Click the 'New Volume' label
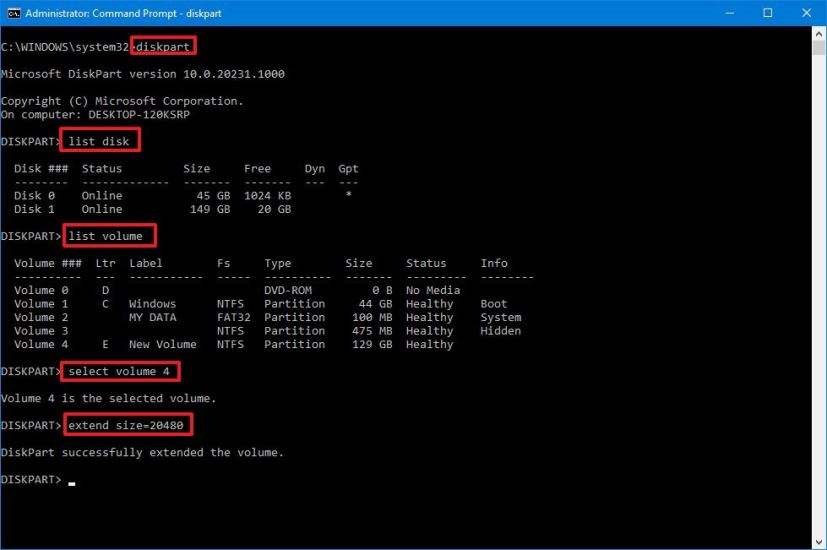827x550 pixels. click(163, 344)
